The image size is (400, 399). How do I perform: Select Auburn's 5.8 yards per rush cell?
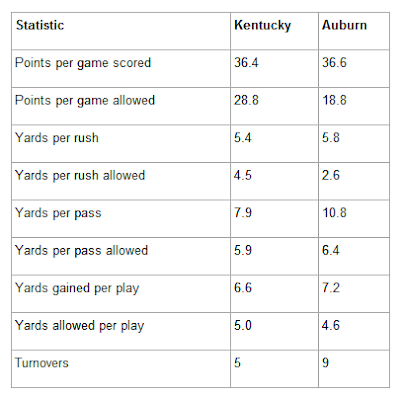331,138
